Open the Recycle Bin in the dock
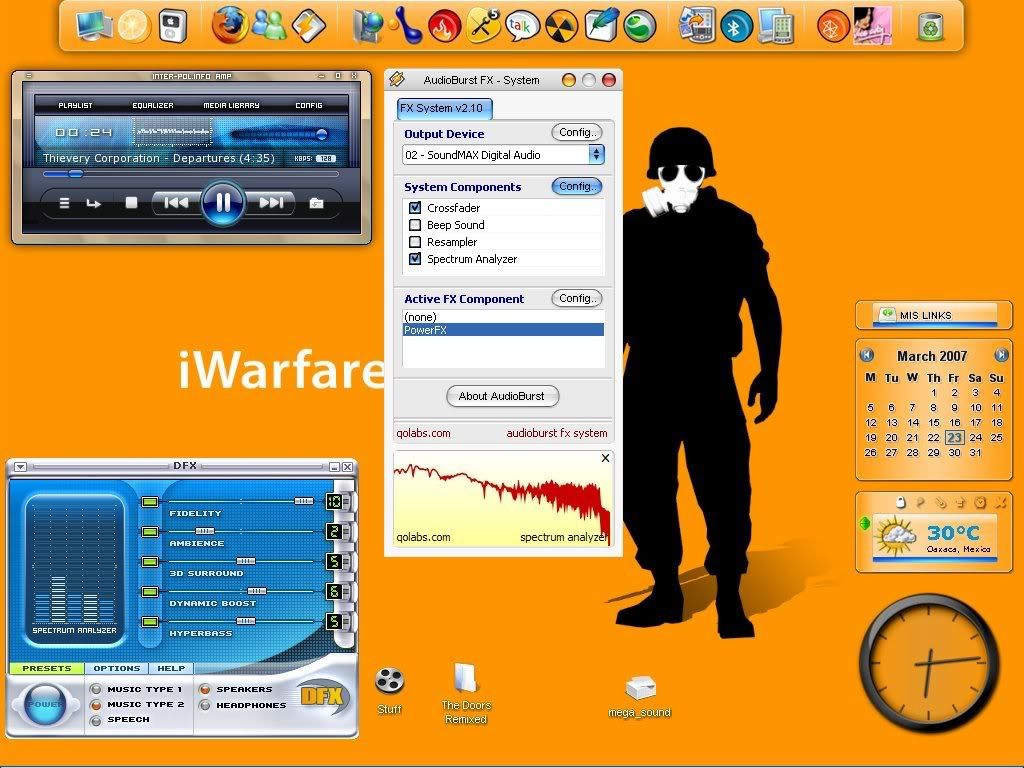Viewport: 1024px width, 768px height. pyautogui.click(x=930, y=27)
